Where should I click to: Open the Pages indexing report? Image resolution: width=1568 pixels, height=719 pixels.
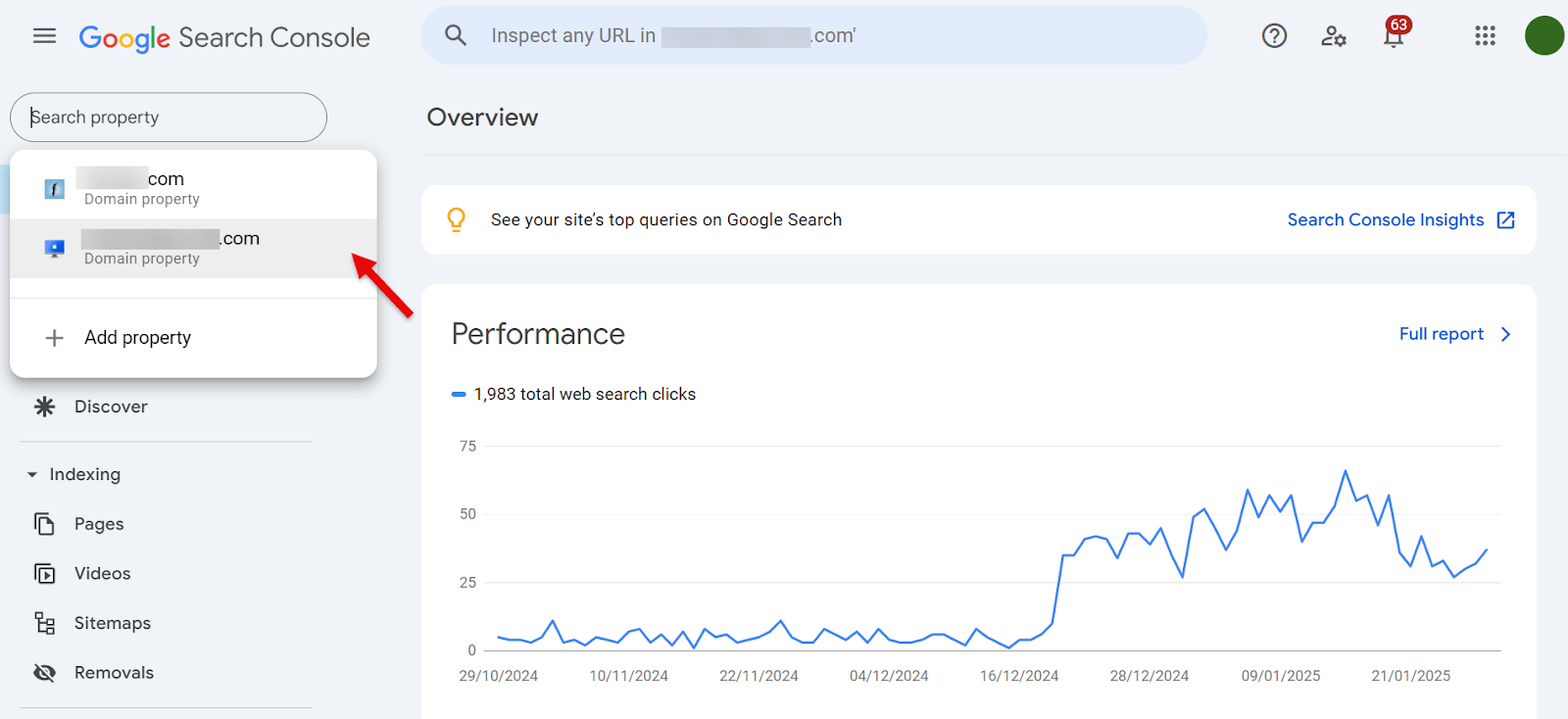99,524
